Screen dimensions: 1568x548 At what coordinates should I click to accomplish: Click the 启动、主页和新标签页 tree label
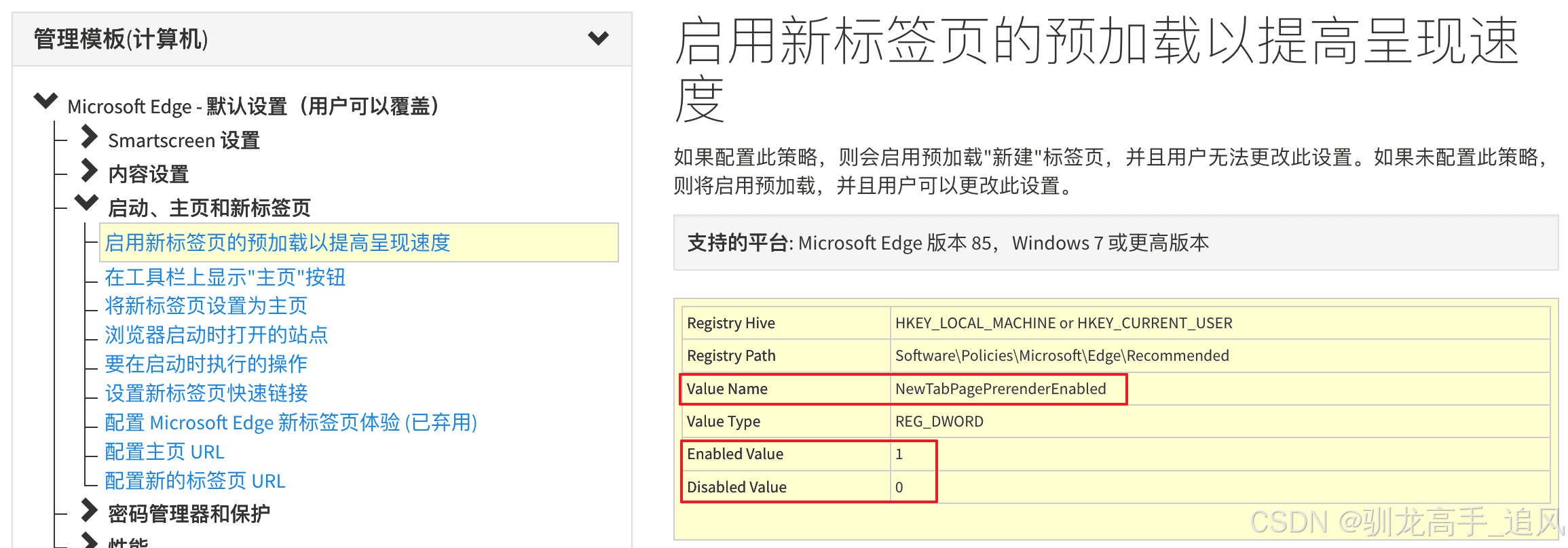(210, 208)
